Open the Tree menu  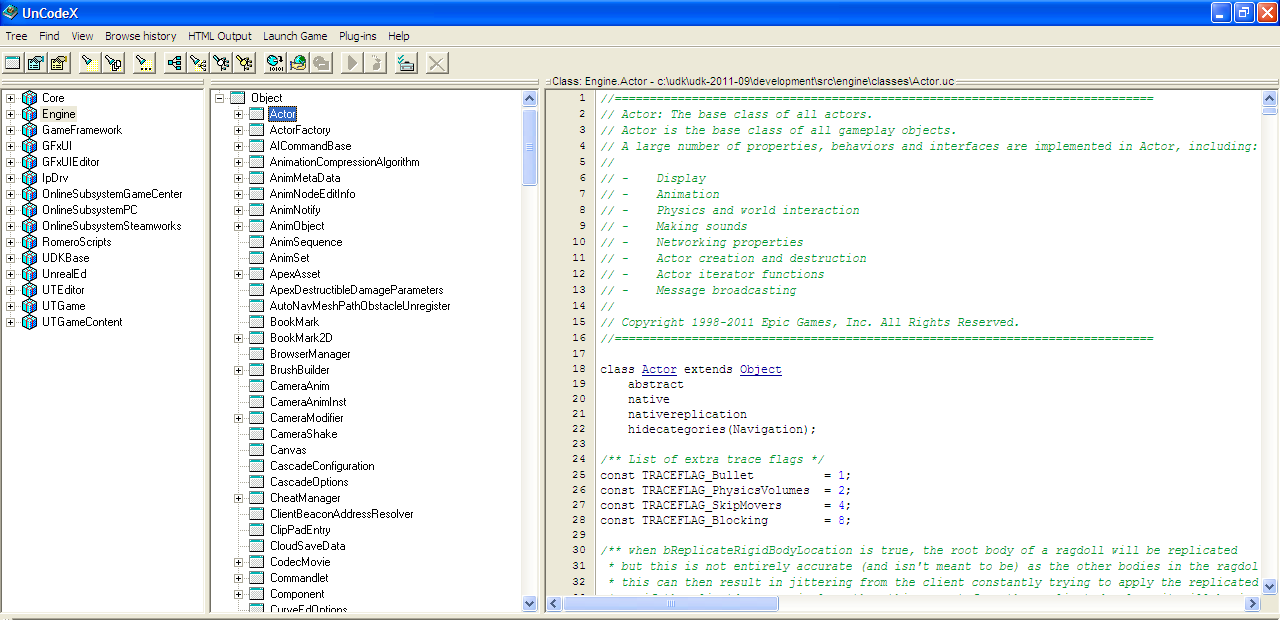(16, 36)
